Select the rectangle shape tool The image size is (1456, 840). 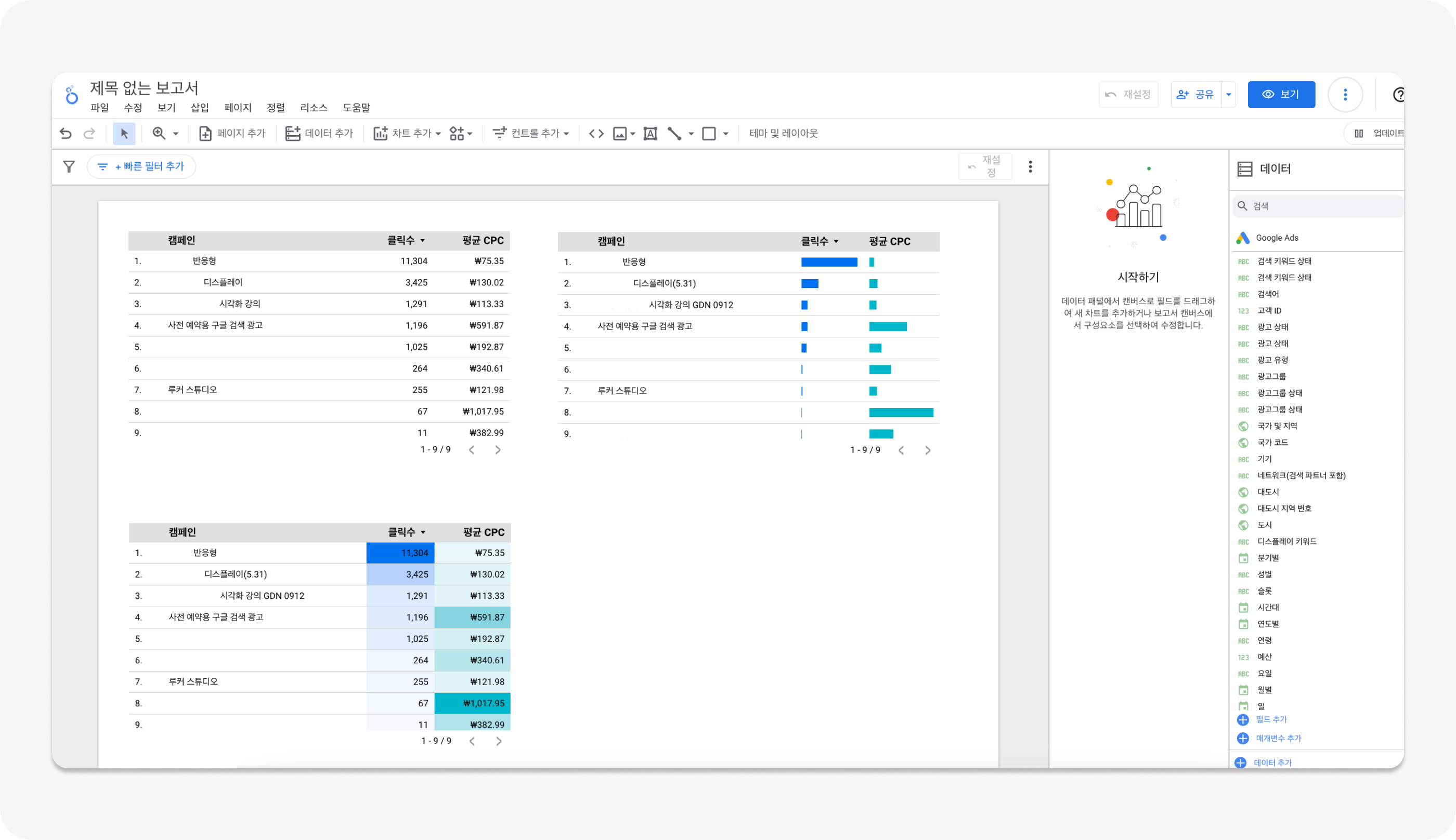tap(709, 134)
